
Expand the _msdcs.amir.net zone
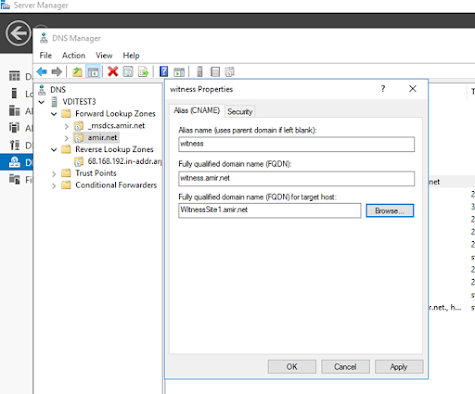(66, 126)
